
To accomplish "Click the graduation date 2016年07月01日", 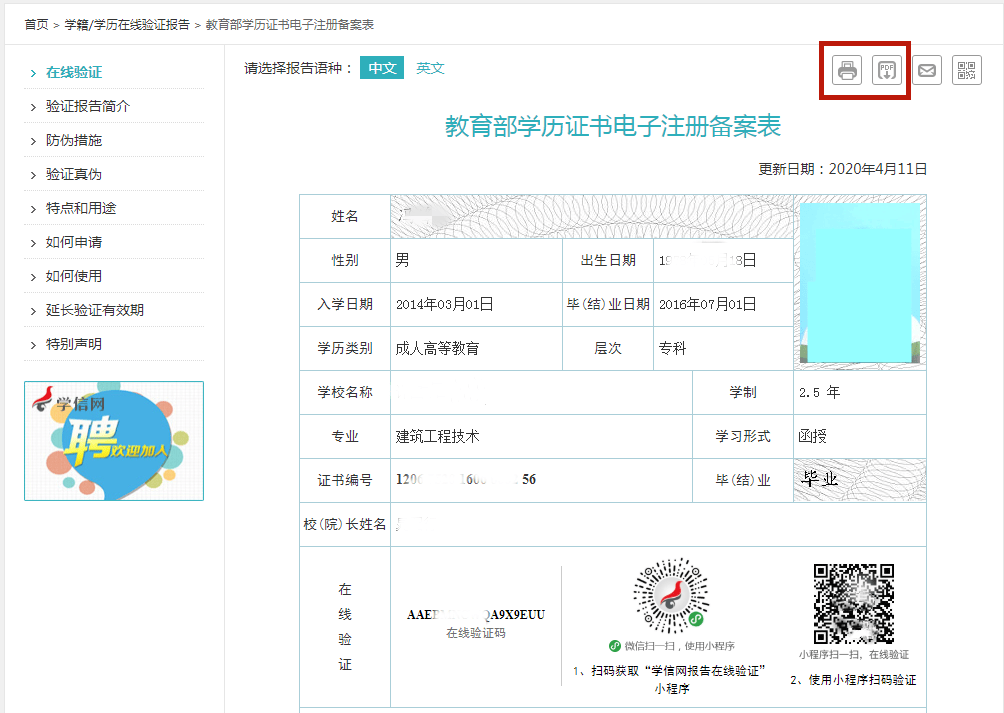I will point(708,304).
